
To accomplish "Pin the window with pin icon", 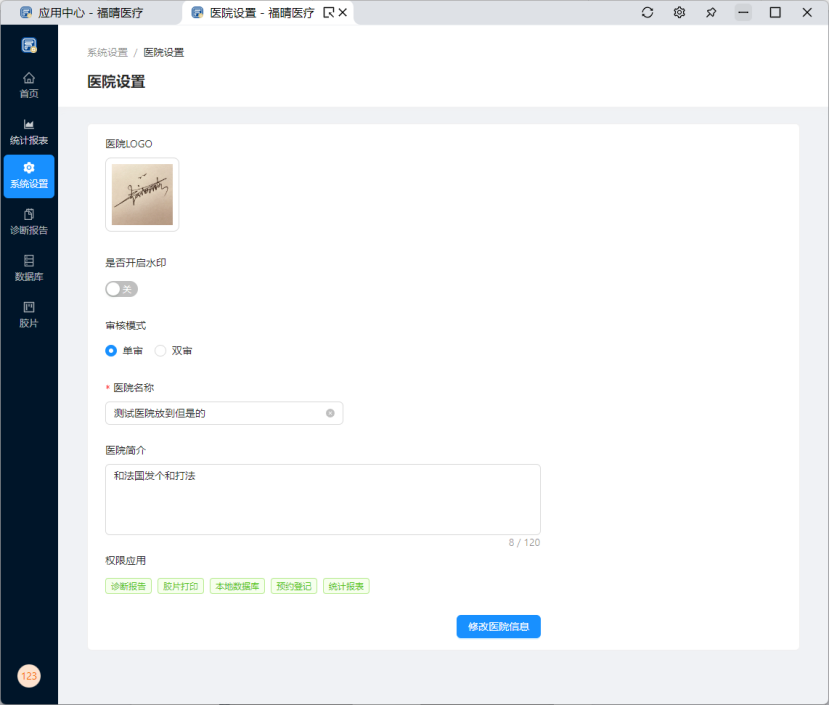I will (x=711, y=13).
